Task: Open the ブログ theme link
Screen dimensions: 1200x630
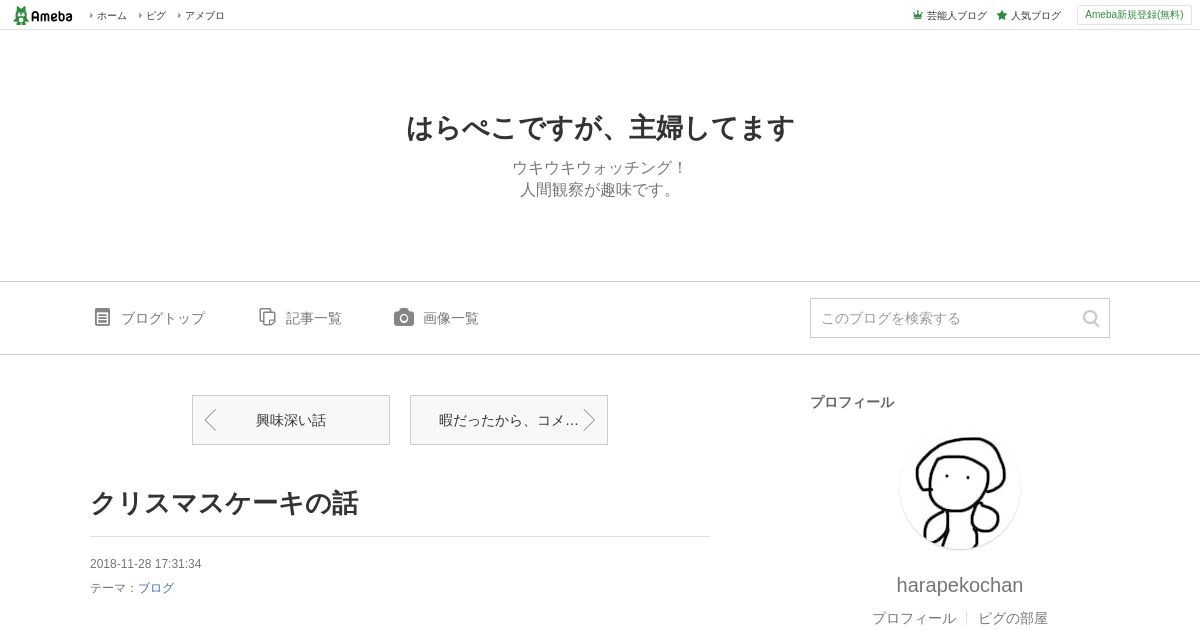Action: pos(156,588)
